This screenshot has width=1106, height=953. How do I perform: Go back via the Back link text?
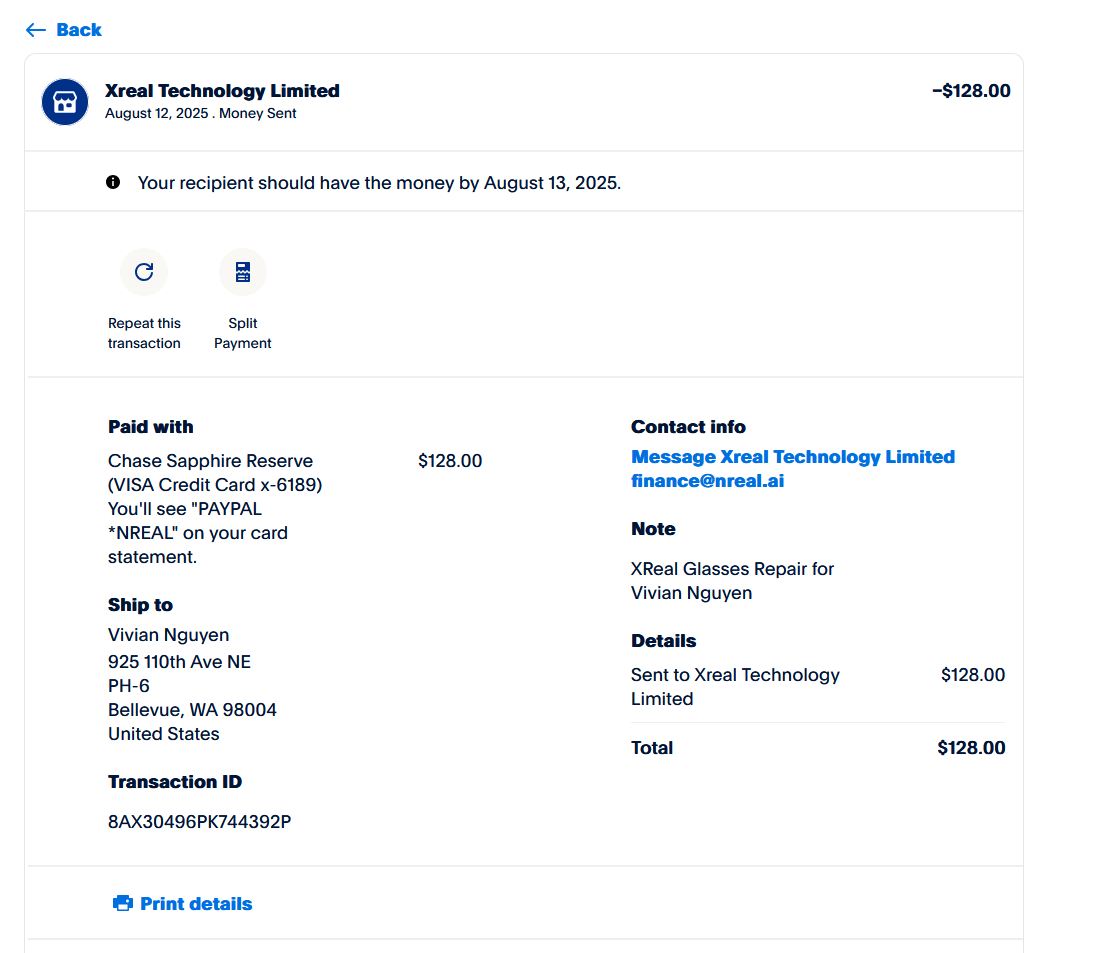coord(79,30)
